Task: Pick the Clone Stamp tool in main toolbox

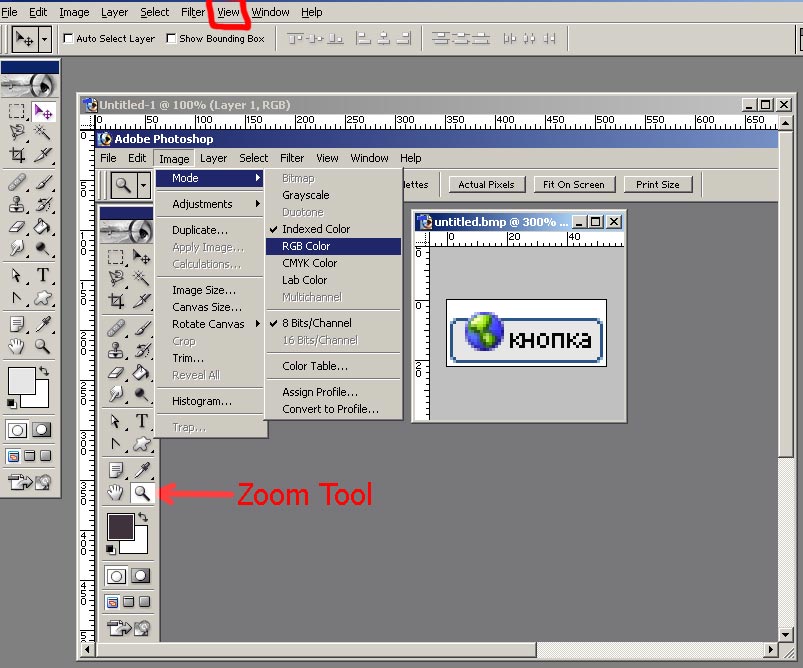Action: (x=16, y=204)
